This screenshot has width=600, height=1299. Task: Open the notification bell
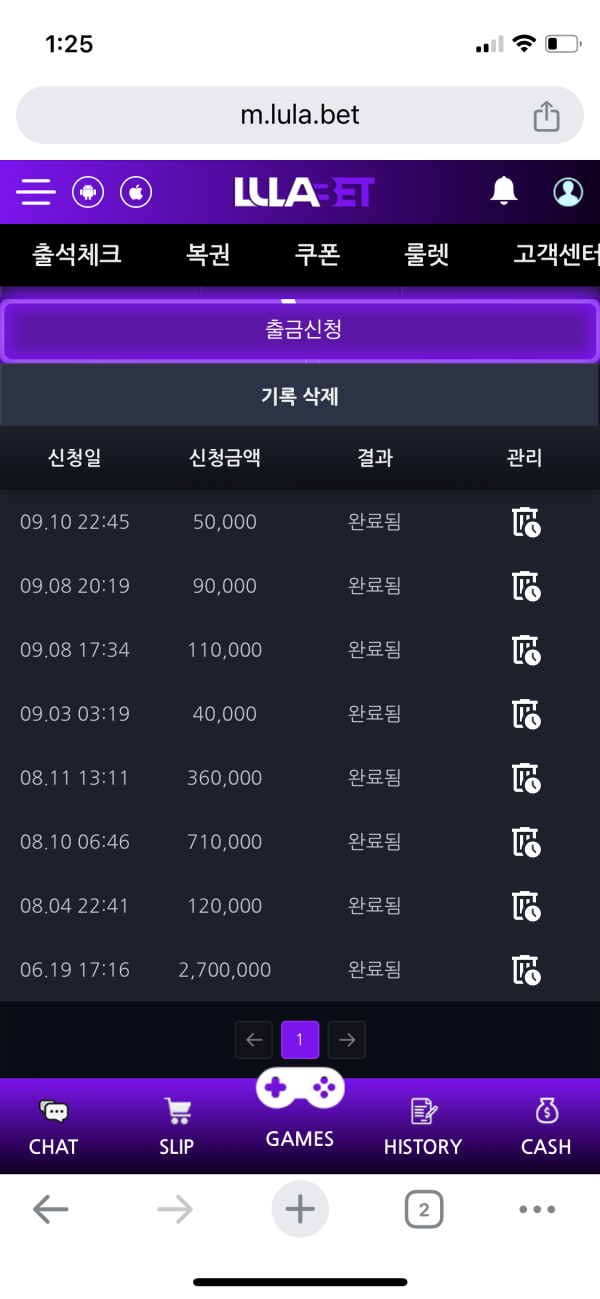[x=504, y=190]
